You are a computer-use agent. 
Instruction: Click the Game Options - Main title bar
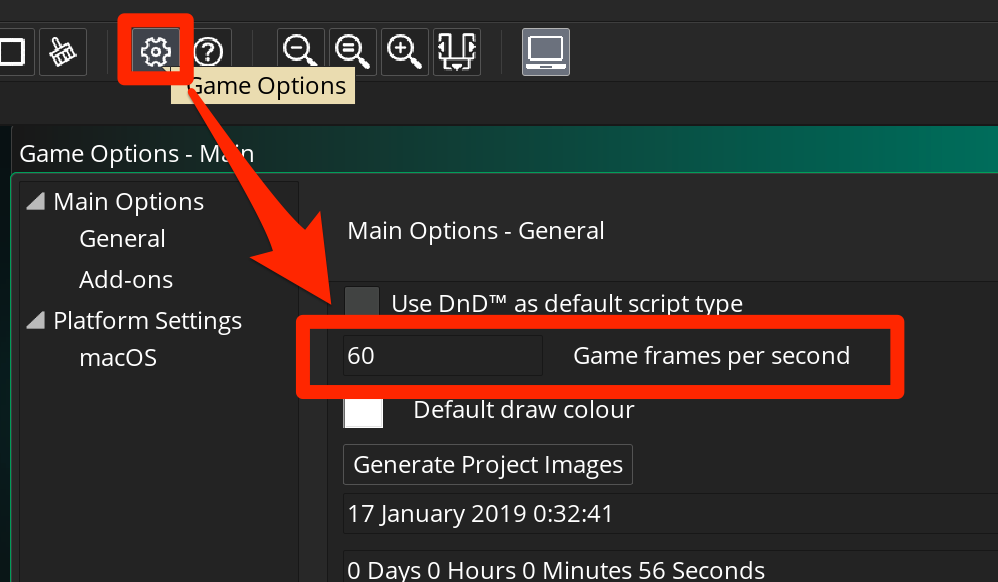(505, 153)
